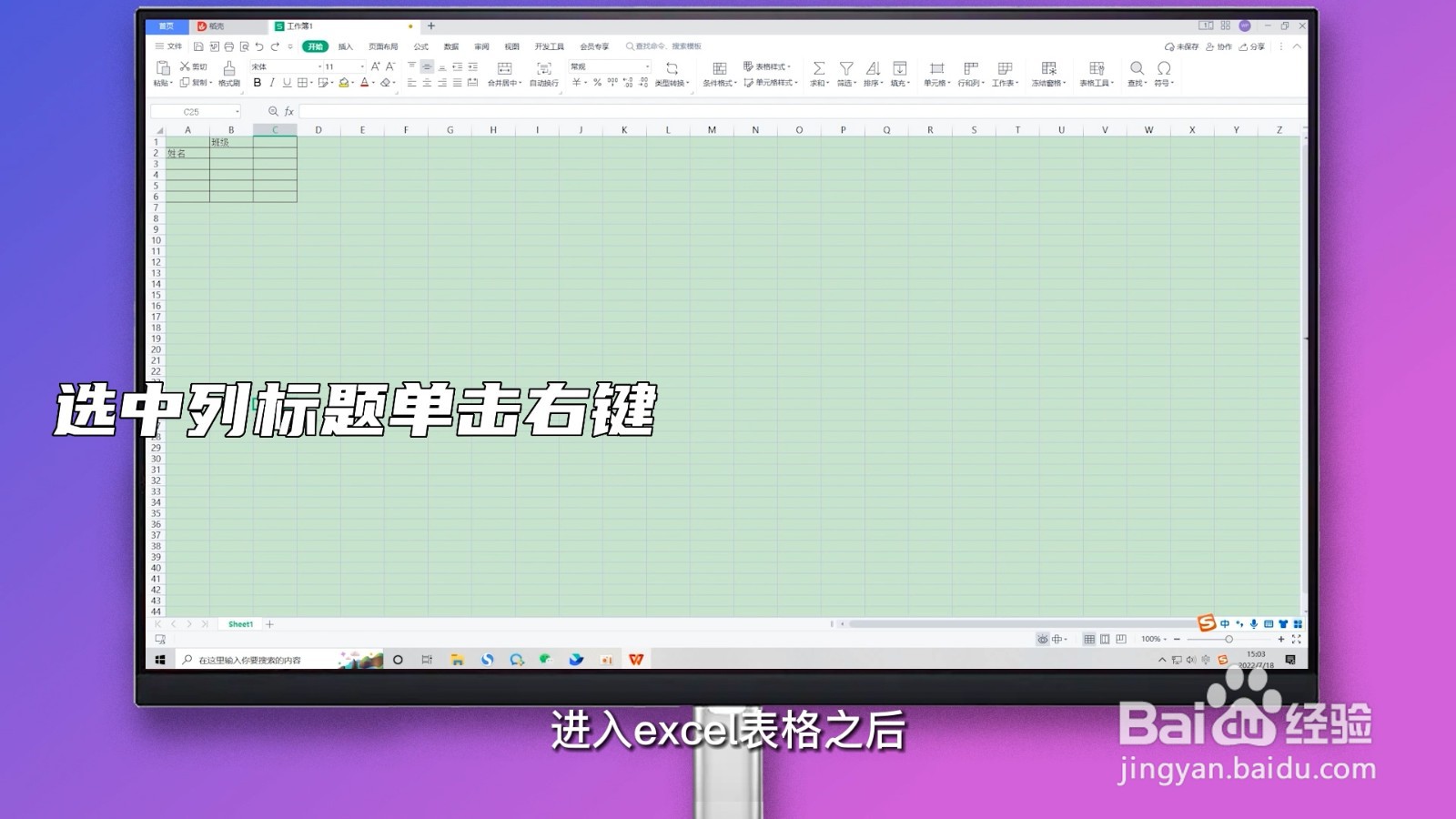Toggle Italic formatting

(x=272, y=82)
